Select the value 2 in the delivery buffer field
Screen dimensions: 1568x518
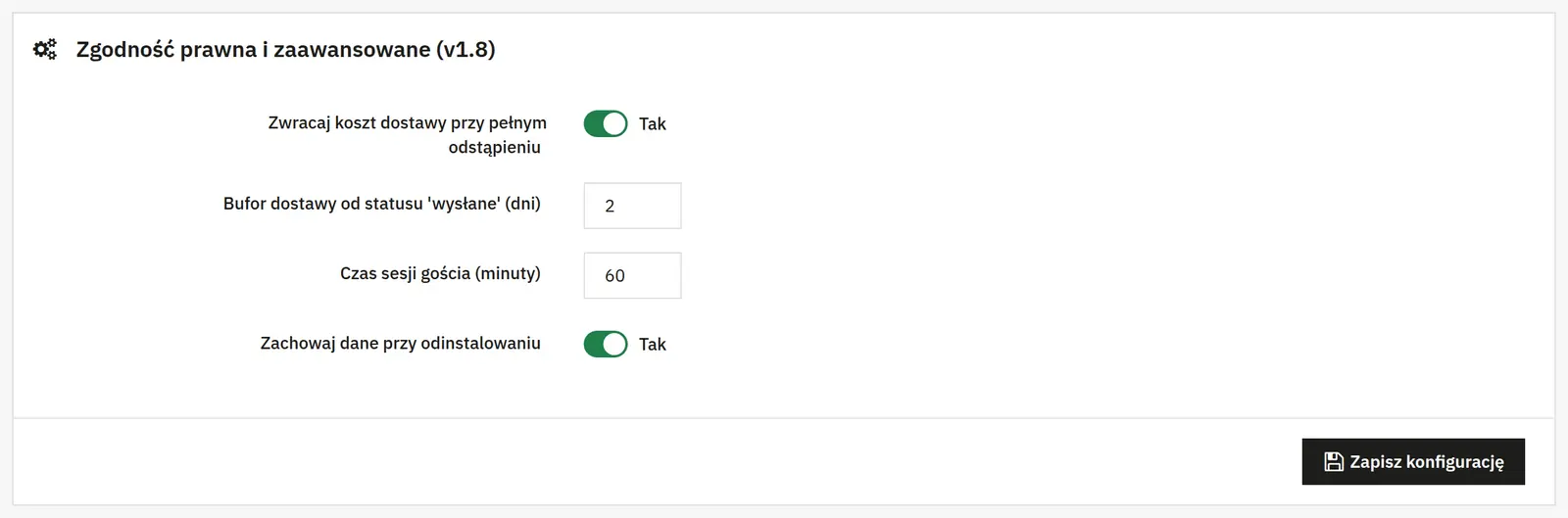(610, 206)
